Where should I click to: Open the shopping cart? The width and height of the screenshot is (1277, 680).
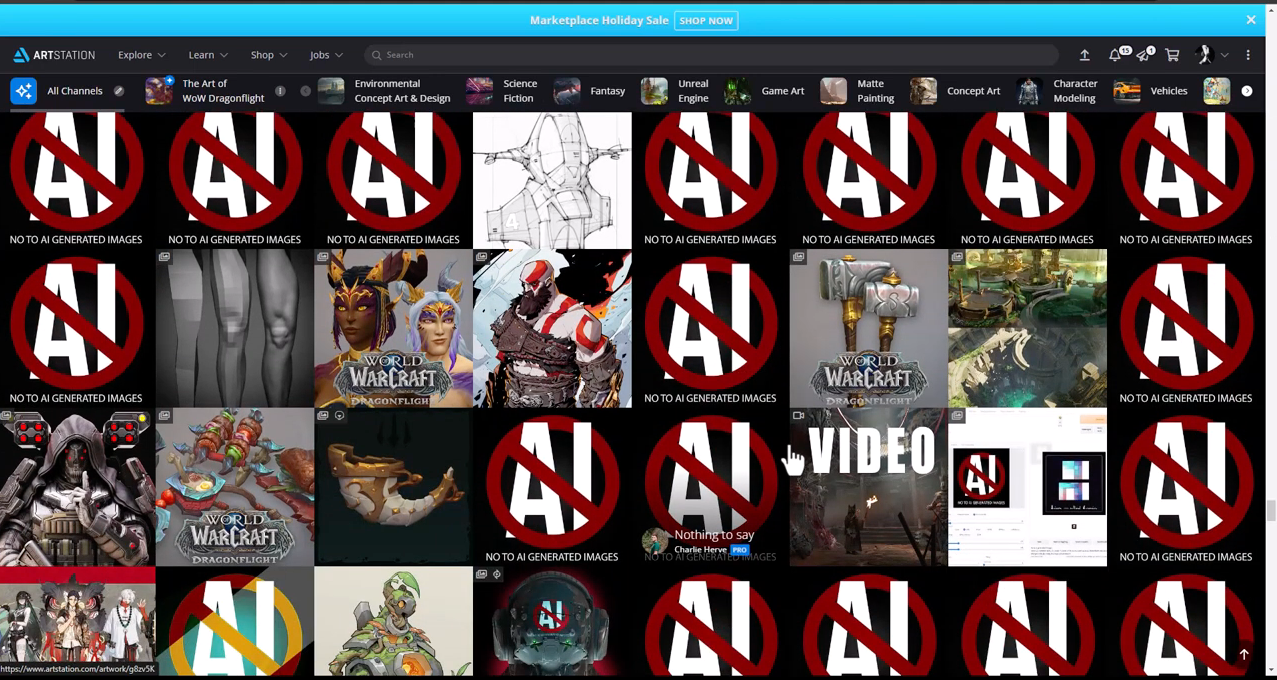point(1172,55)
